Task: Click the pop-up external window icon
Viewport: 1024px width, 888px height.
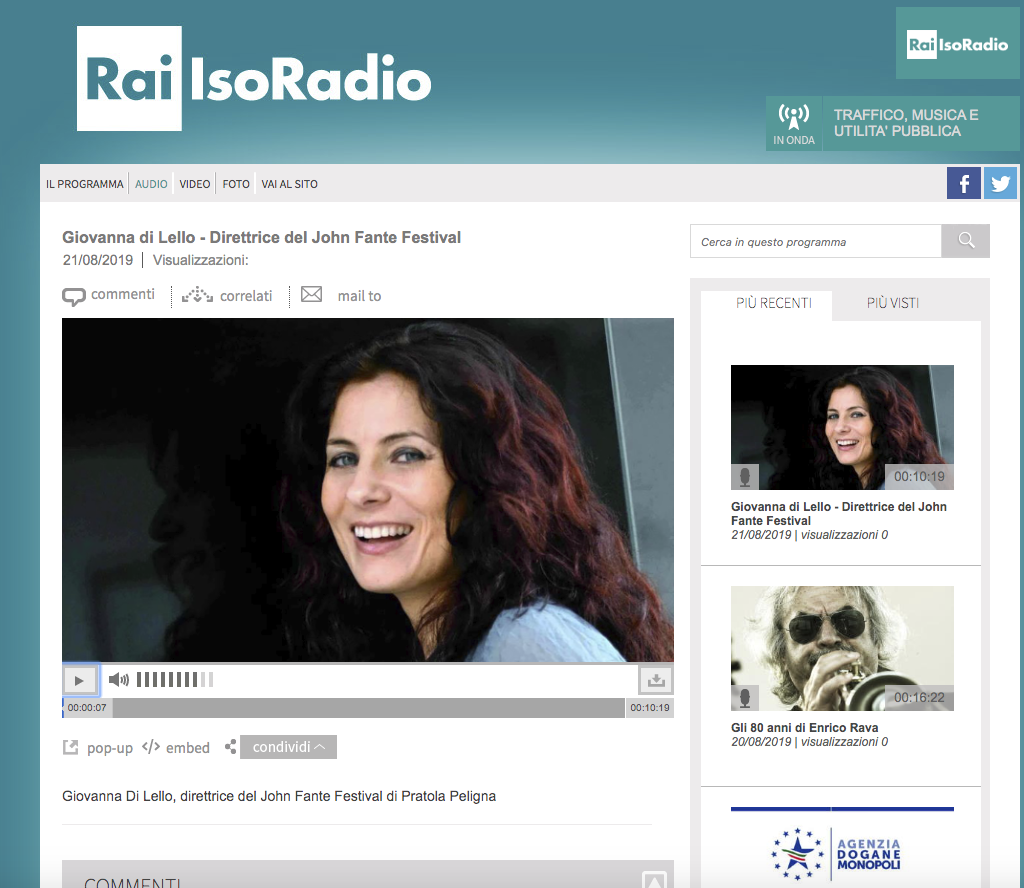Action: point(71,748)
